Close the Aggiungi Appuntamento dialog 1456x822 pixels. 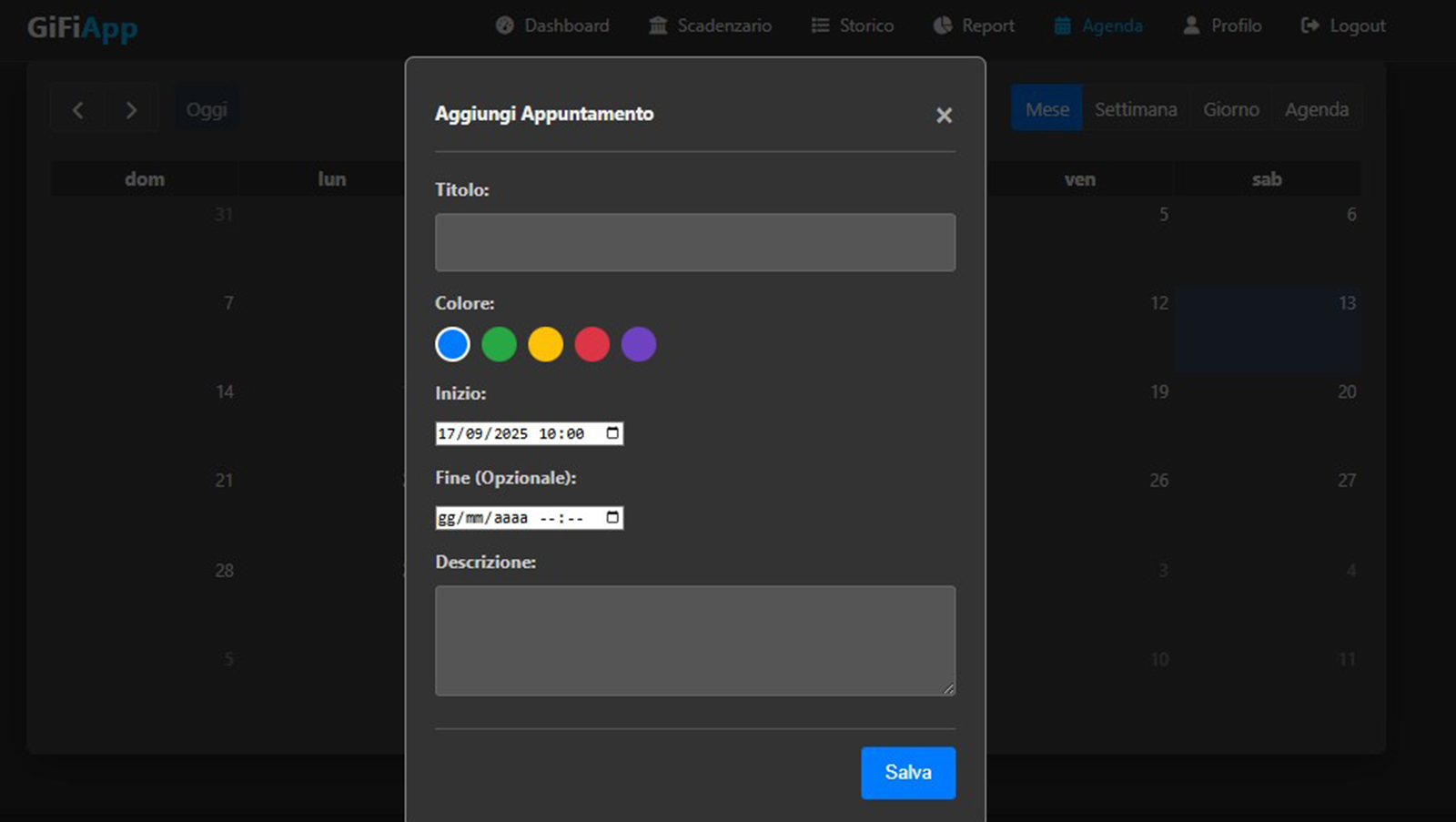click(944, 116)
